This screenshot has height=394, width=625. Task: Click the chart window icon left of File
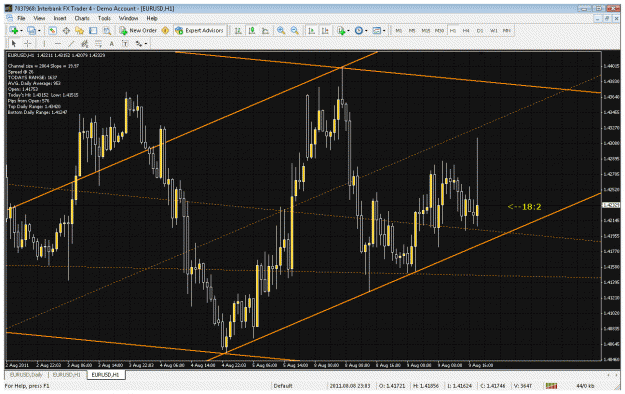coord(10,18)
